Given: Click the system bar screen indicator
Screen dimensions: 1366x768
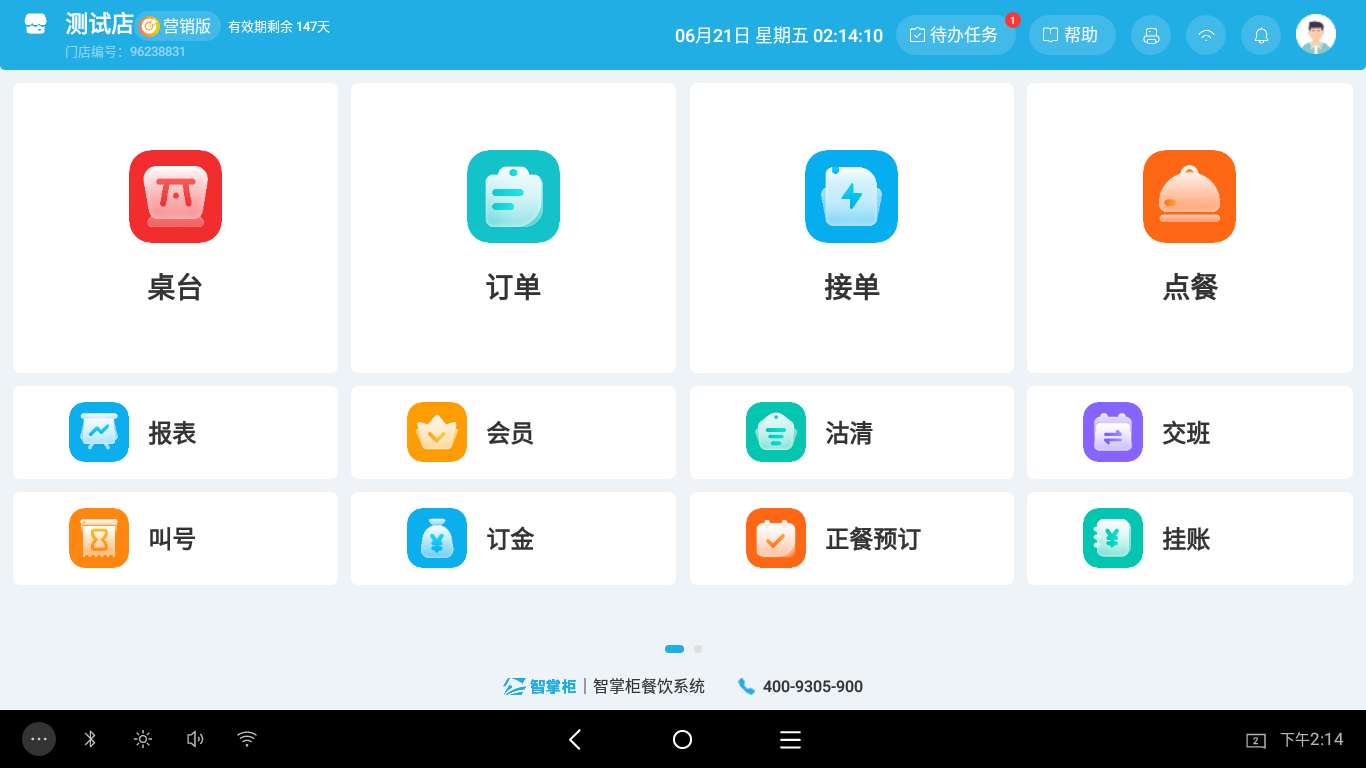Looking at the screenshot, I should point(1256,740).
